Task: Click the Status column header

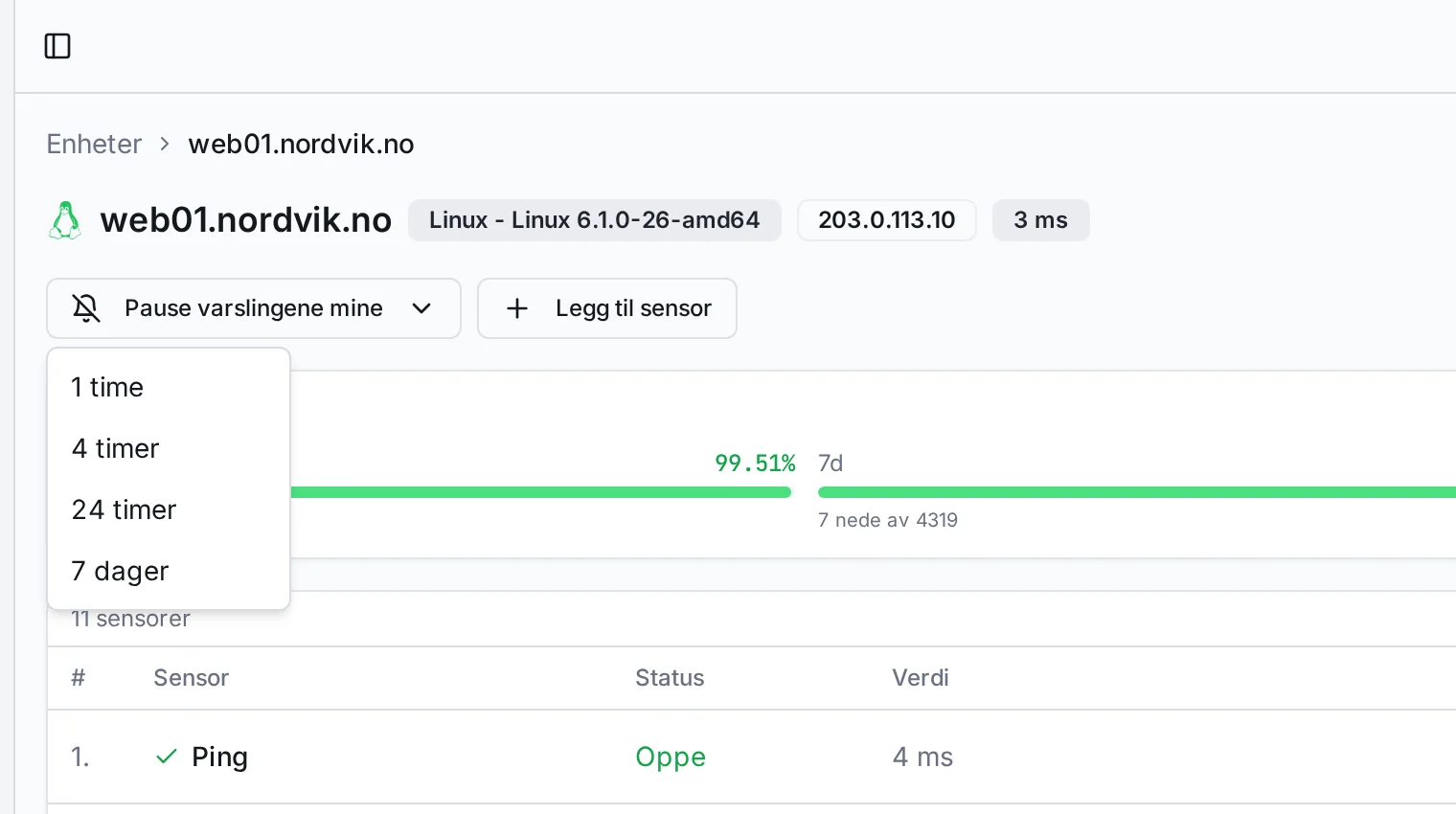Action: tap(670, 678)
